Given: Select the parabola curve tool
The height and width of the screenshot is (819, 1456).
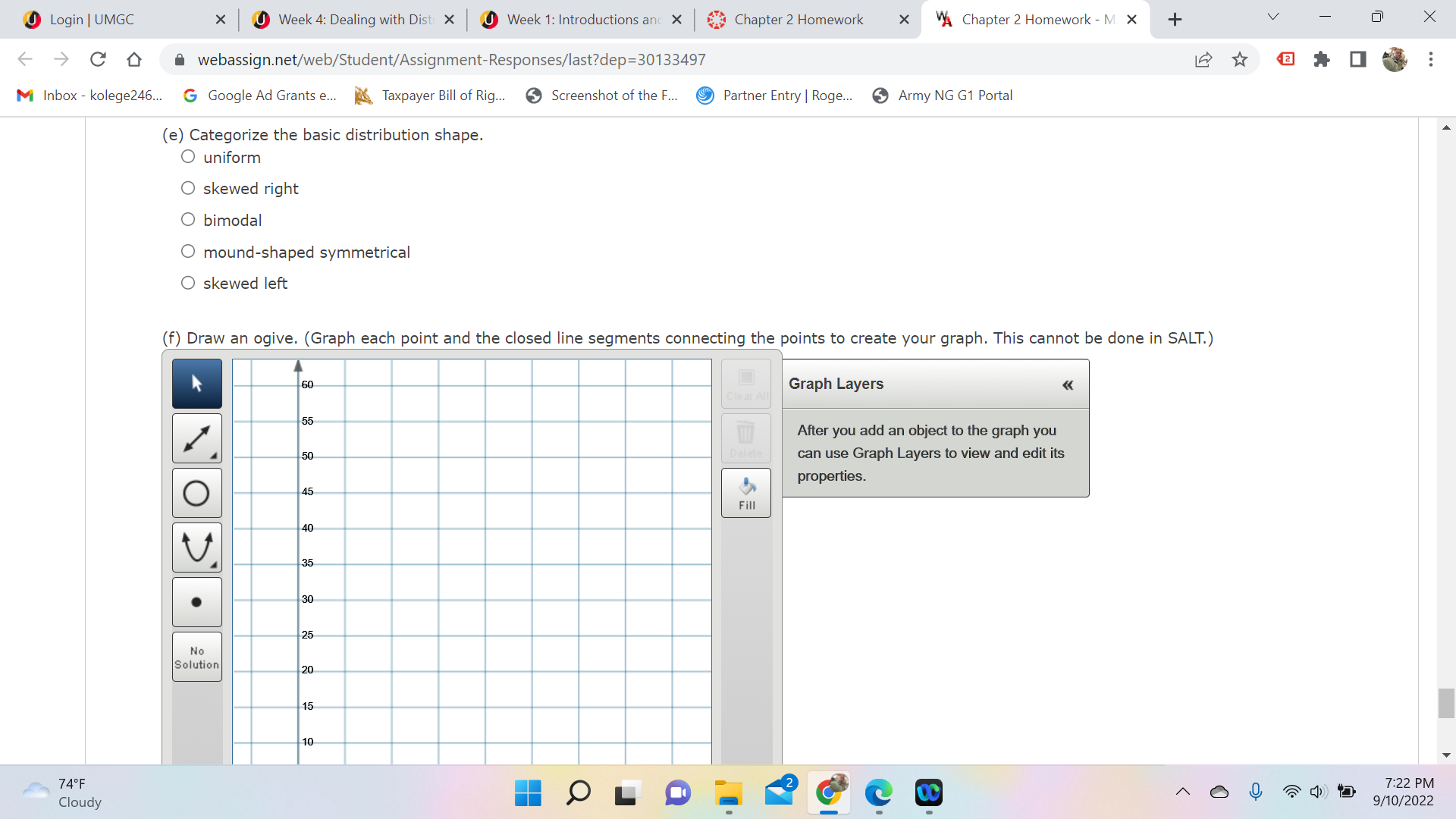Looking at the screenshot, I should pyautogui.click(x=196, y=548).
